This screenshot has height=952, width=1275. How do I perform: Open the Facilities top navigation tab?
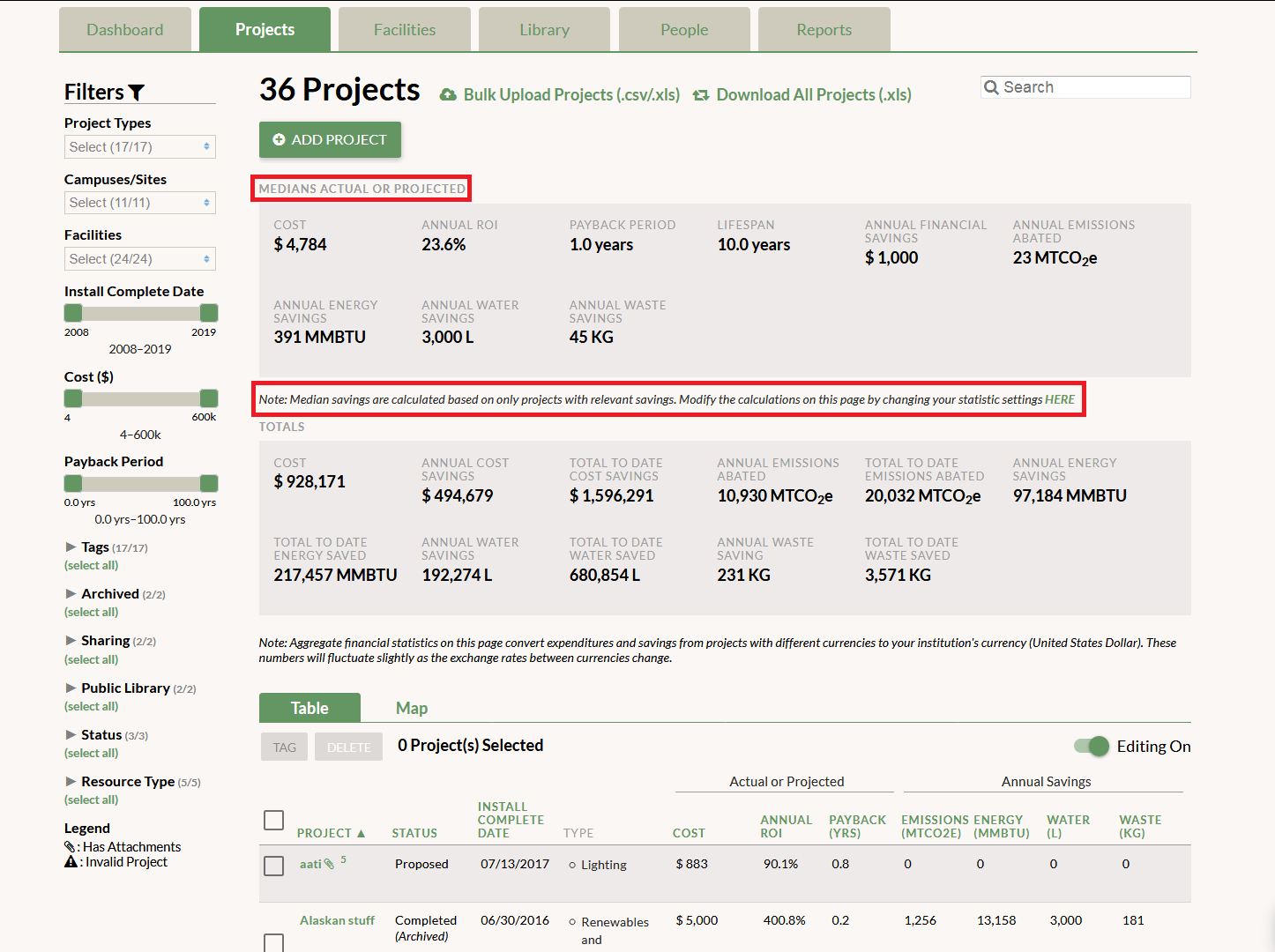405,30
